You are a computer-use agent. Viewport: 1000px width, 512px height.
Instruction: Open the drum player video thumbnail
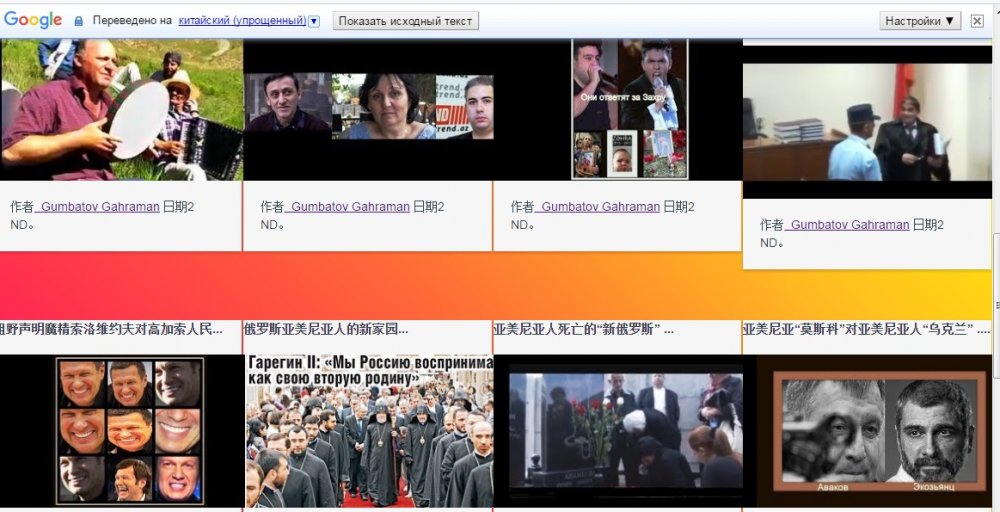coord(121,109)
